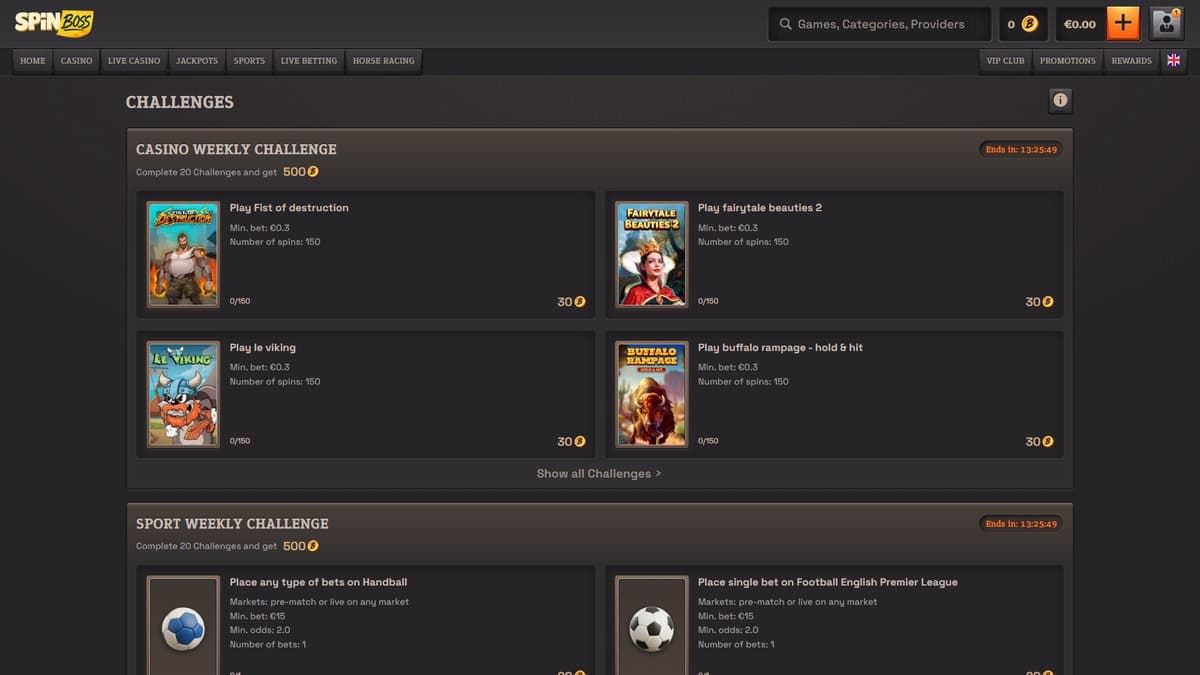Click the search magnifier icon
The width and height of the screenshot is (1200, 675).
click(x=785, y=24)
